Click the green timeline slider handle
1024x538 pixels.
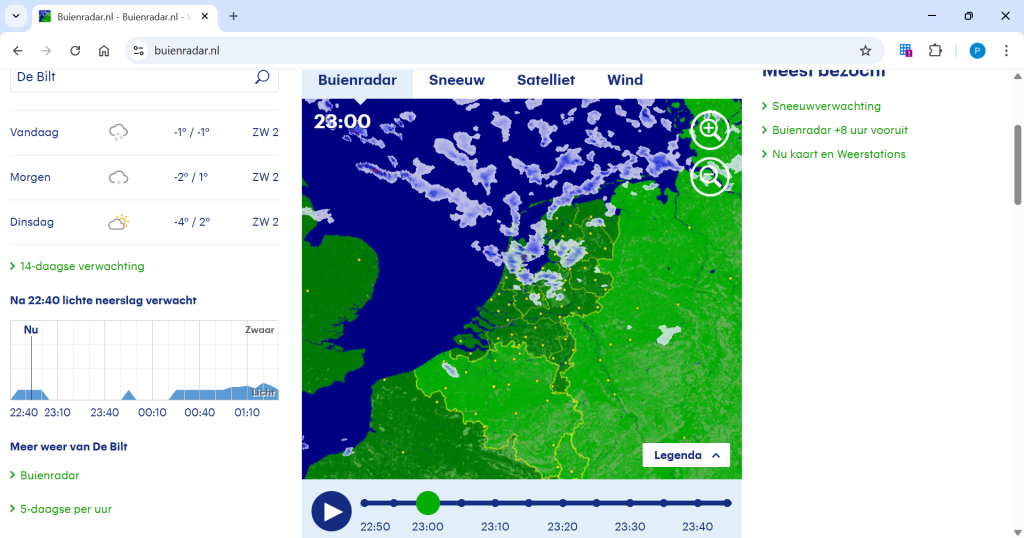tap(428, 503)
